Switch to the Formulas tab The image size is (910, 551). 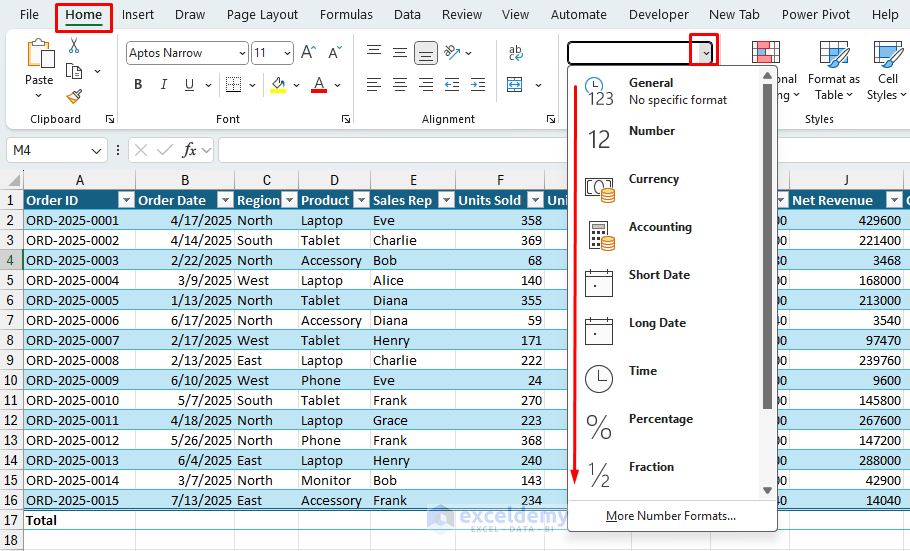click(346, 15)
